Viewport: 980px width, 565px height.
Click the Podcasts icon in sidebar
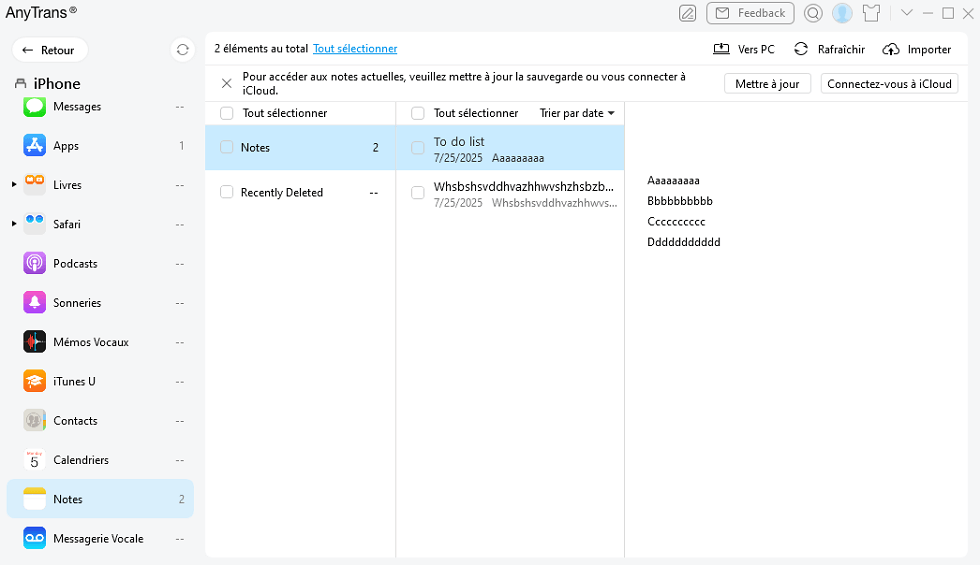coord(35,263)
